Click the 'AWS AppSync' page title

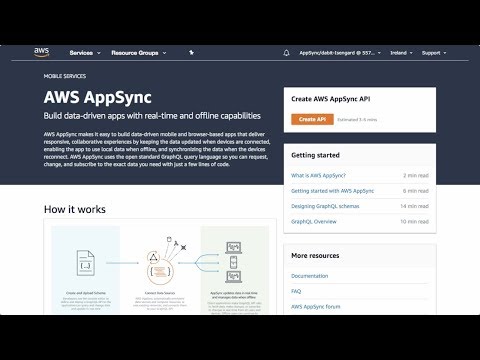(x=97, y=97)
